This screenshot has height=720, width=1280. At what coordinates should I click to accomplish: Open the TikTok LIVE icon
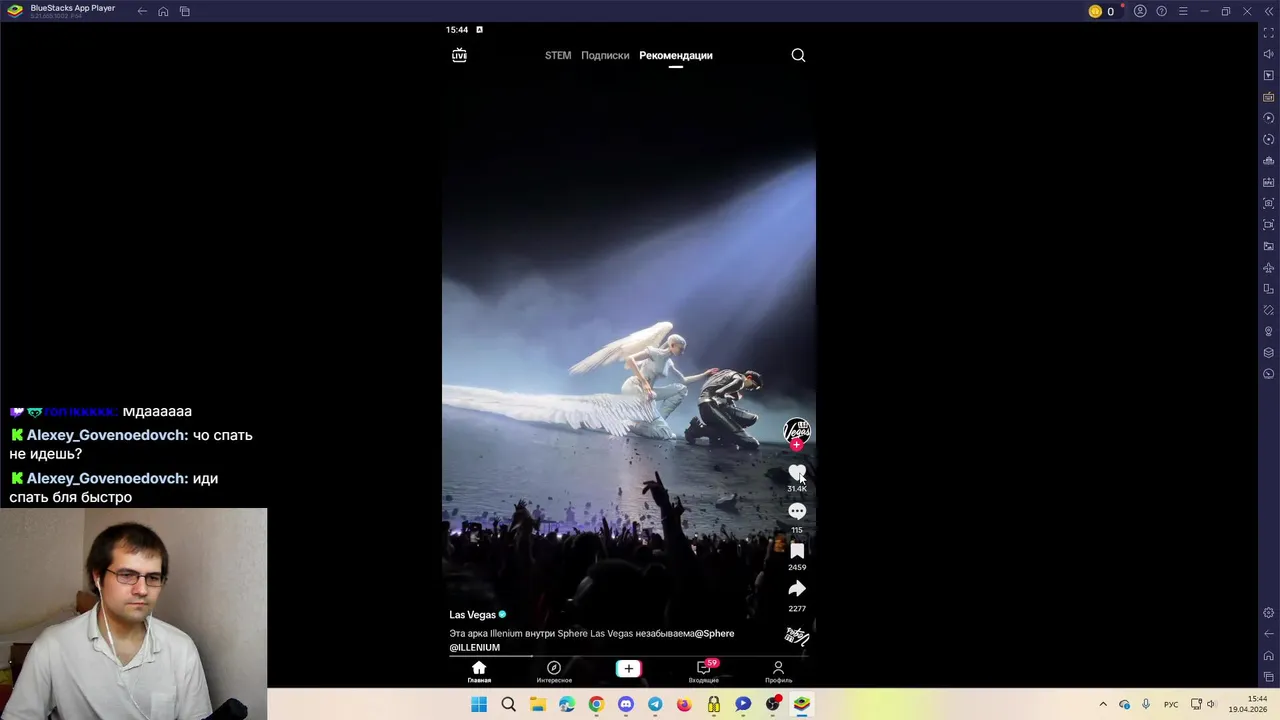459,55
